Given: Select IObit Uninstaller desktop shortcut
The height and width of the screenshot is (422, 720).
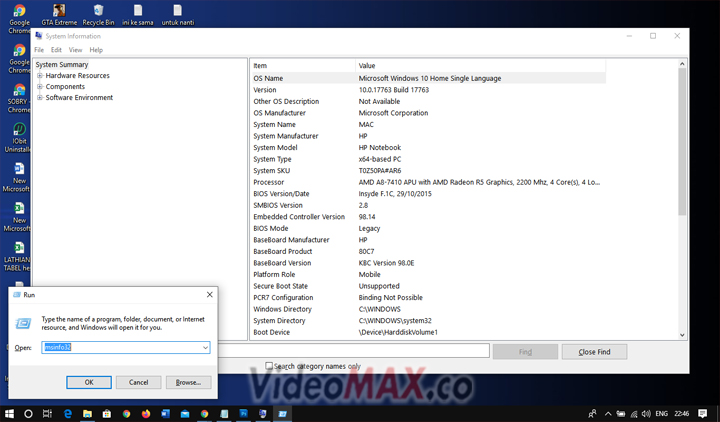Looking at the screenshot, I should tap(18, 137).
